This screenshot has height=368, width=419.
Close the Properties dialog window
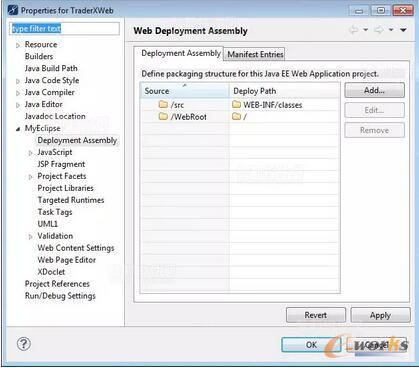click(403, 11)
